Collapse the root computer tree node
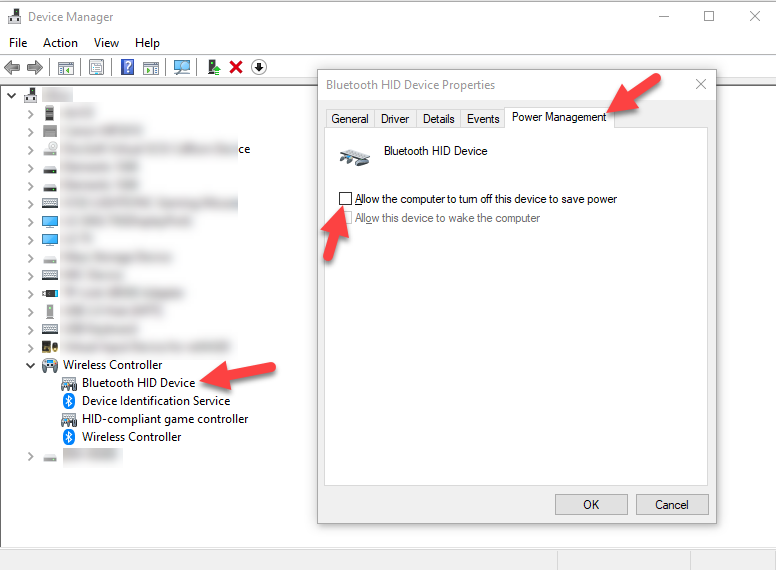The width and height of the screenshot is (776, 570). (12, 95)
